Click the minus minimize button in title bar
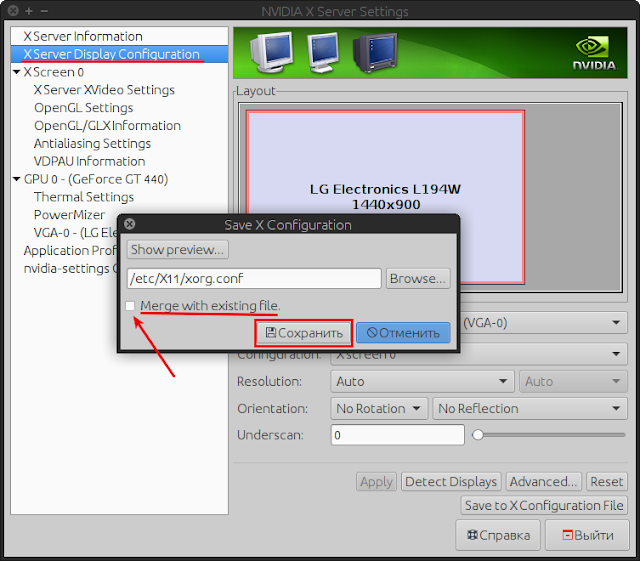Viewport: 640px width, 561px height. point(44,11)
